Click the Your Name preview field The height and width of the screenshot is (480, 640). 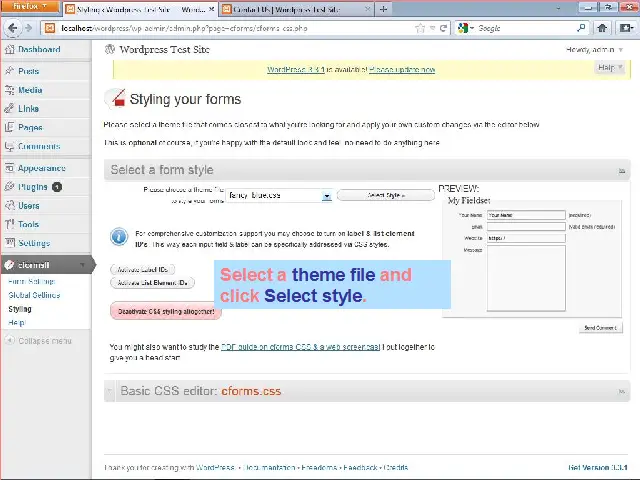click(x=526, y=215)
